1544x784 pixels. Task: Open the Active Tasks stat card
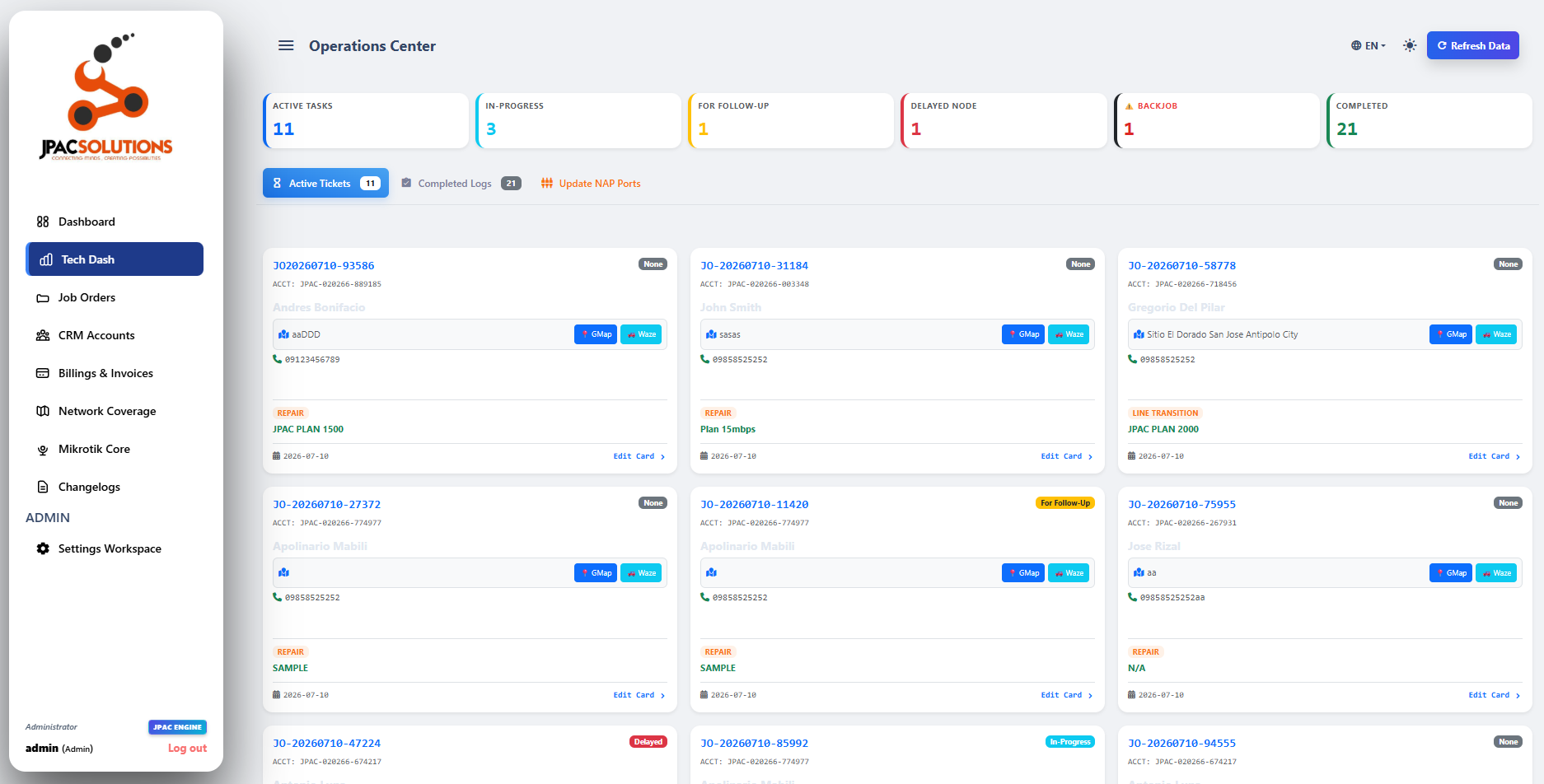point(366,120)
